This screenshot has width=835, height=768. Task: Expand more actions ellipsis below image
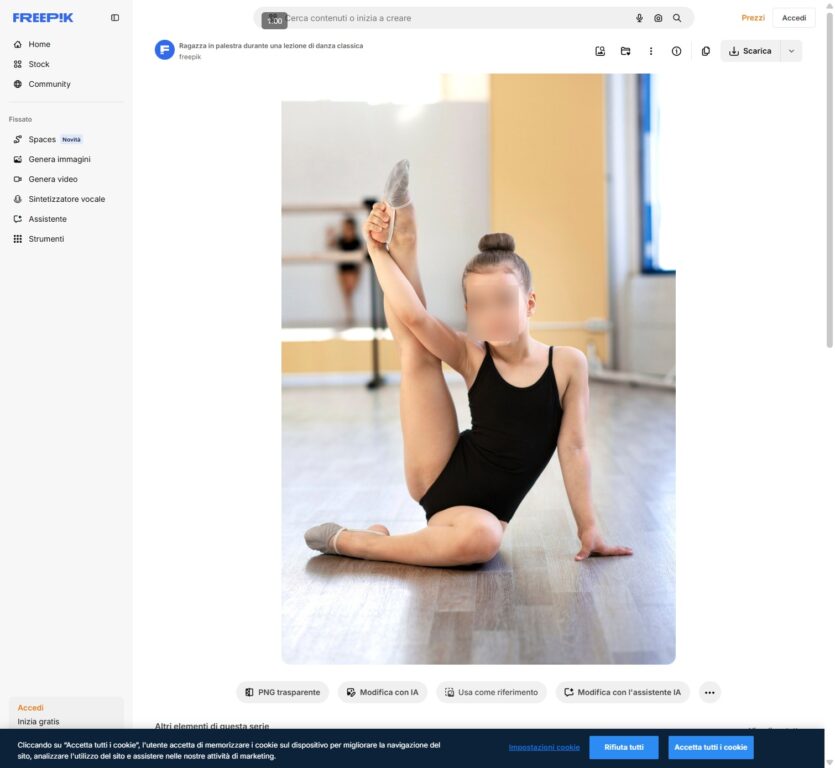[x=709, y=692]
